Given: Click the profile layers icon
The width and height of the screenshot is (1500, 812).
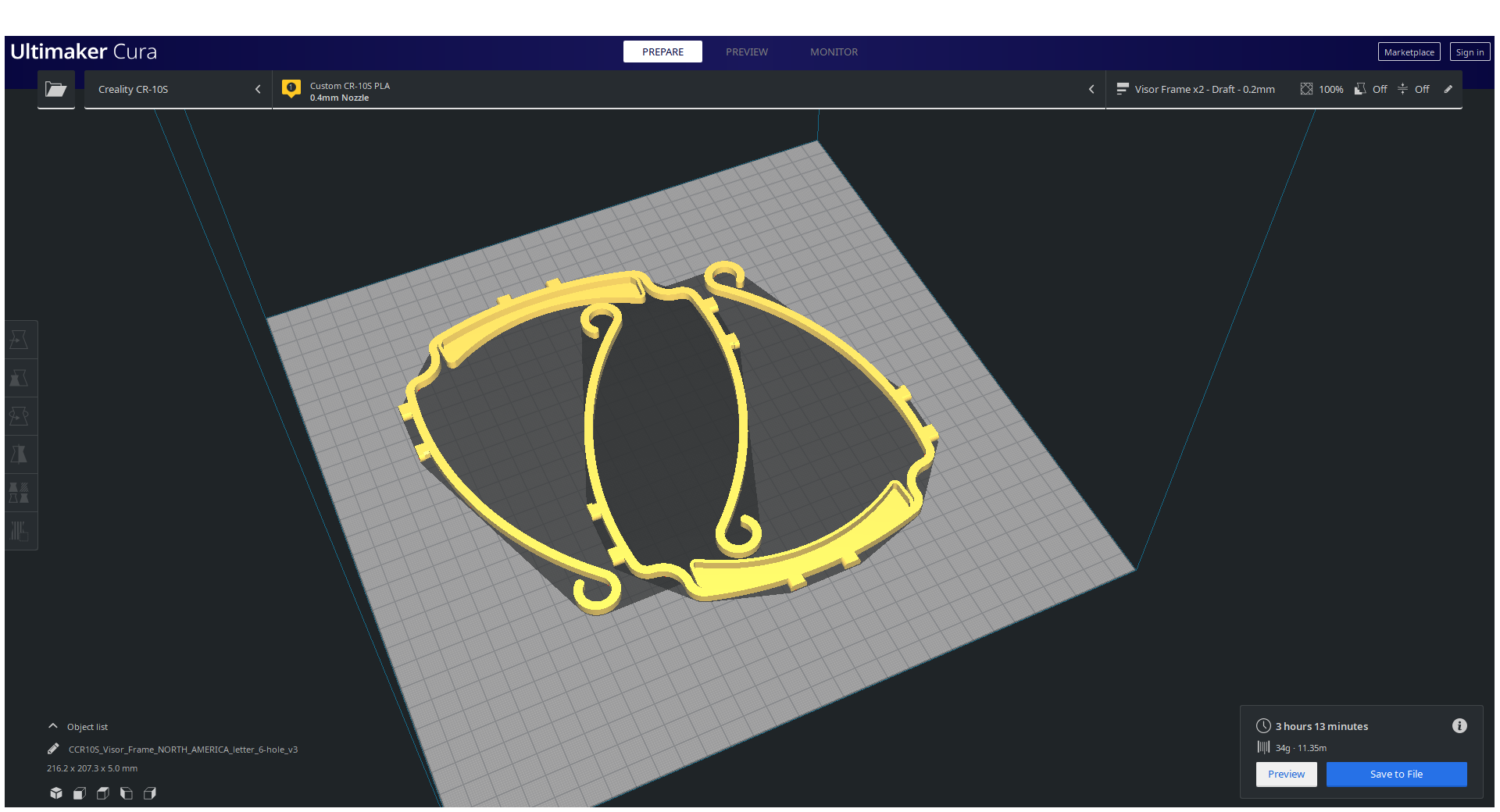Looking at the screenshot, I should pyautogui.click(x=1123, y=89).
